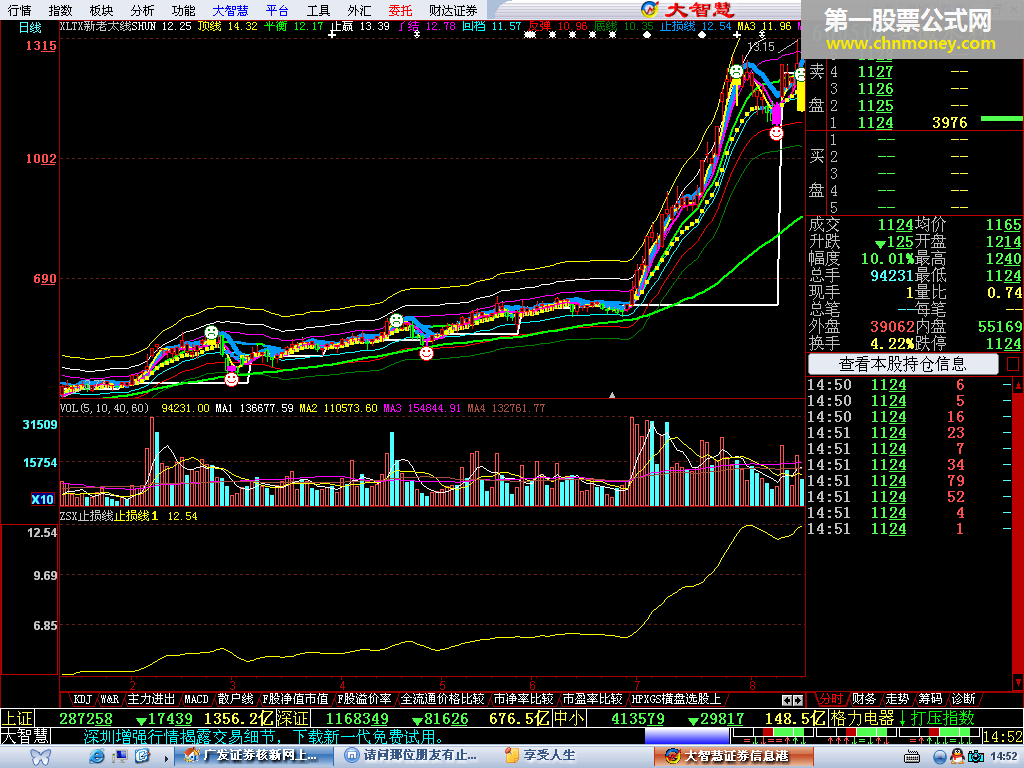This screenshot has width=1024, height=768.
Task: Click the 深圳增强行情 promotional text link
Action: click(x=263, y=737)
